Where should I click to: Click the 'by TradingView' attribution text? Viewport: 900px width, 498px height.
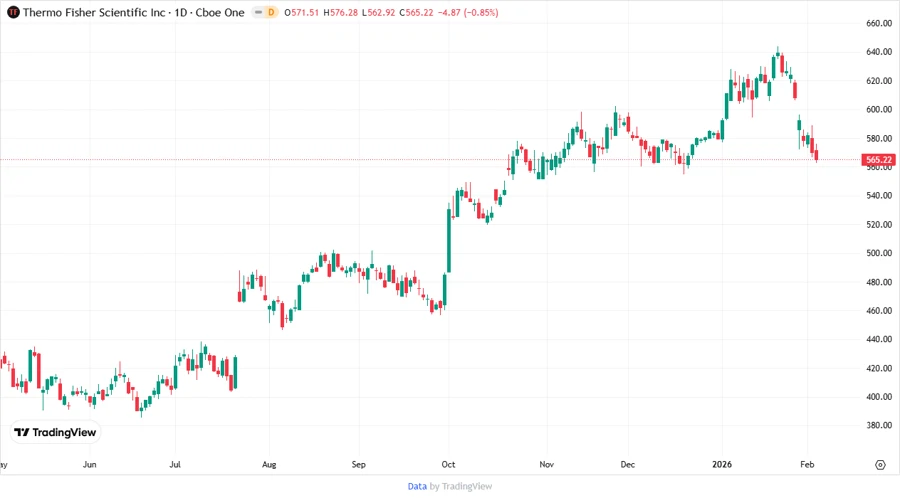(x=461, y=486)
